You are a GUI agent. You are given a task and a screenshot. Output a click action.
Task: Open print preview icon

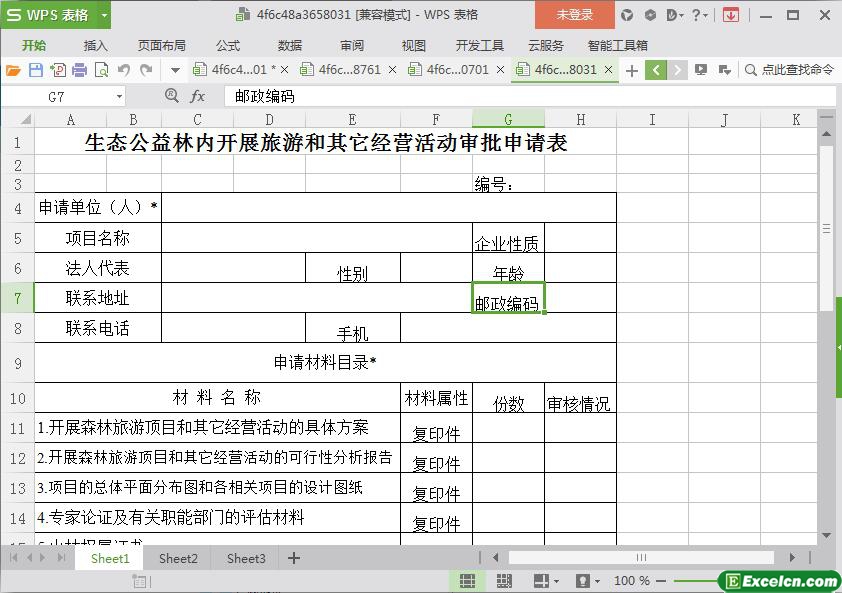coord(101,70)
